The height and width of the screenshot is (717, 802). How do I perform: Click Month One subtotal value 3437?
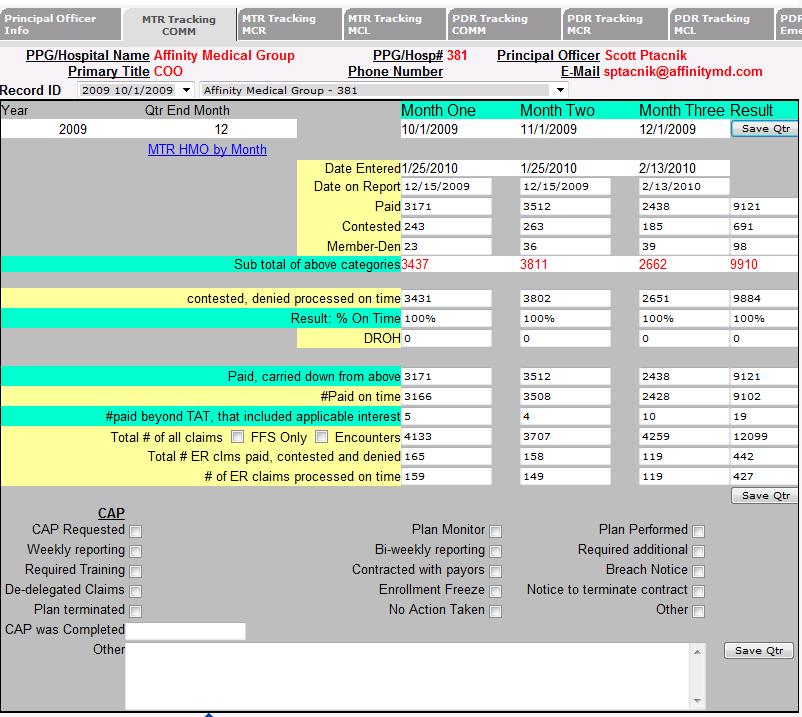click(415, 264)
